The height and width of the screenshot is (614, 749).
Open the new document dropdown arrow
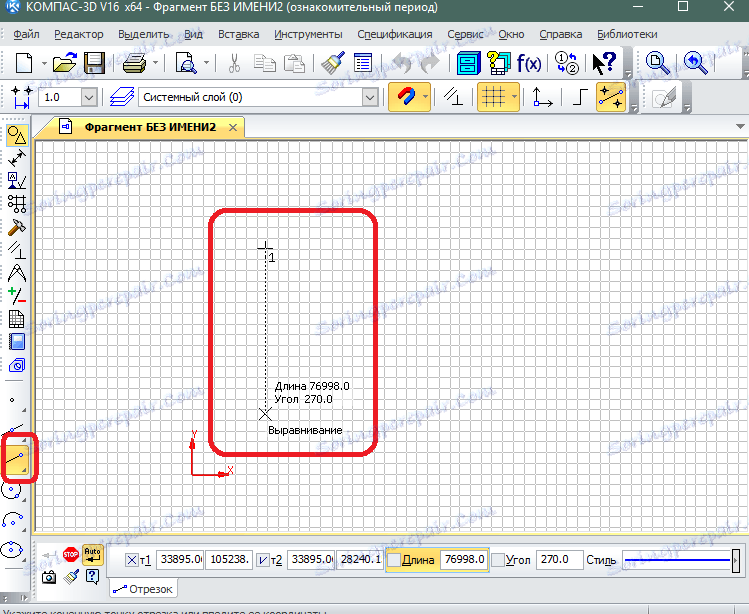click(x=44, y=63)
